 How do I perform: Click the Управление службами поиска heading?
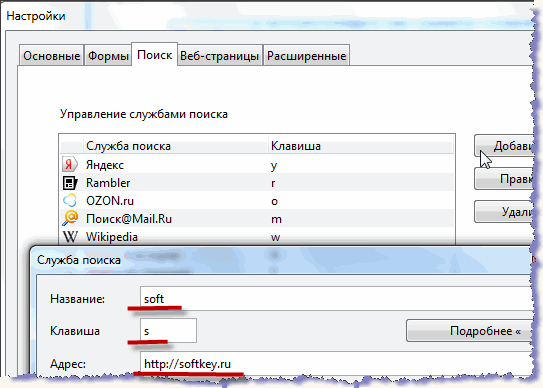[144, 114]
